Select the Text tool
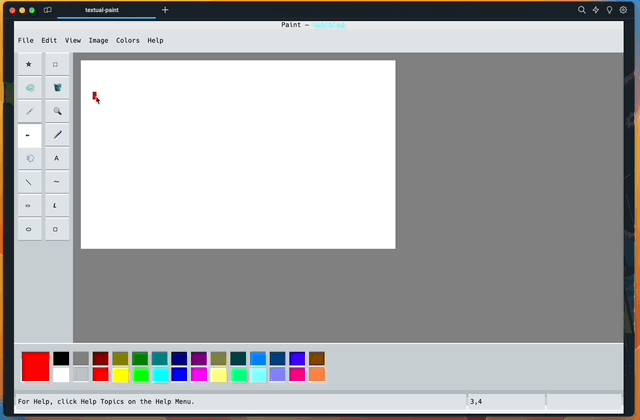This screenshot has height=420, width=640. (56, 158)
